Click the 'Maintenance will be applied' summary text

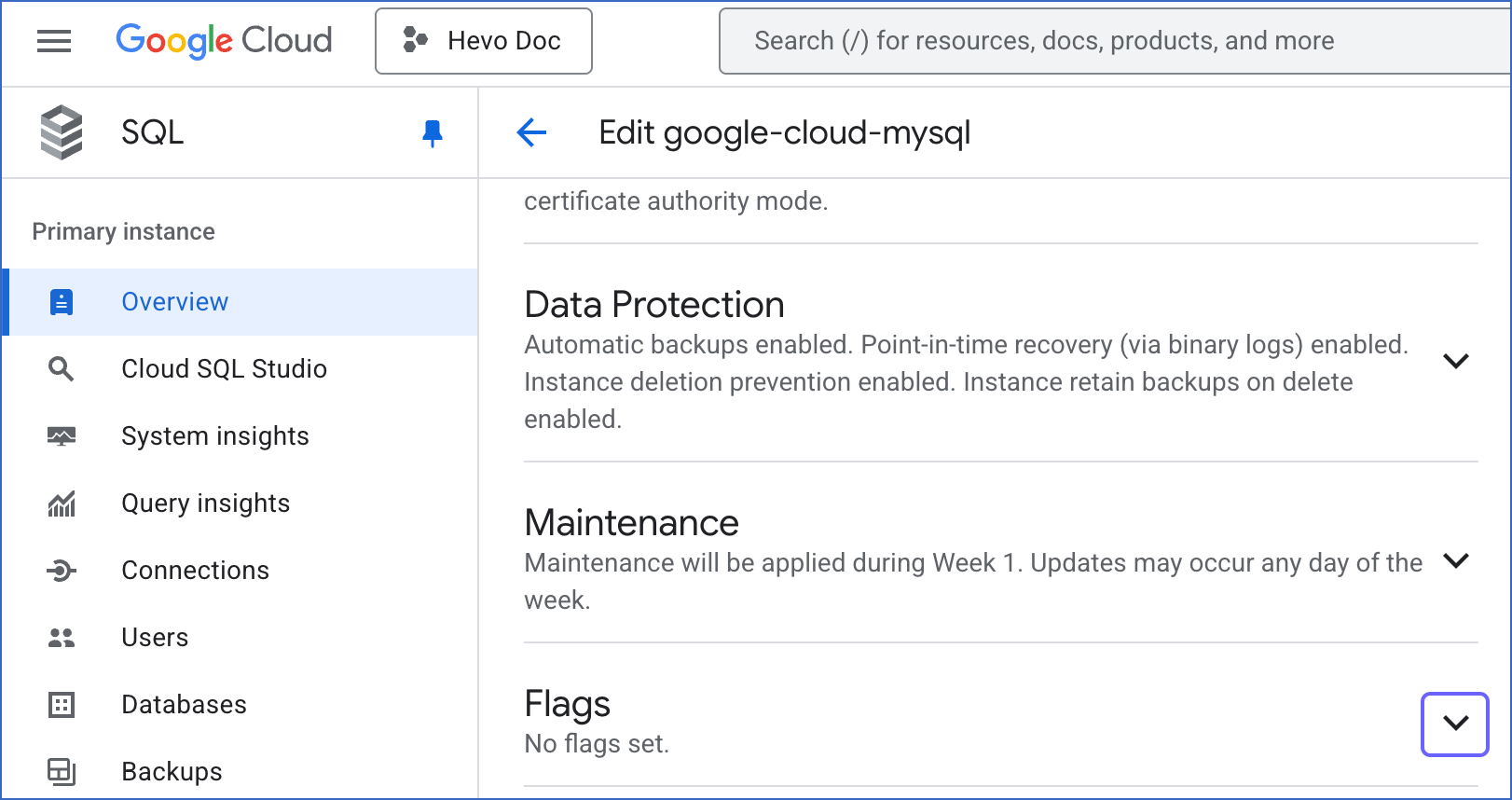tap(973, 582)
